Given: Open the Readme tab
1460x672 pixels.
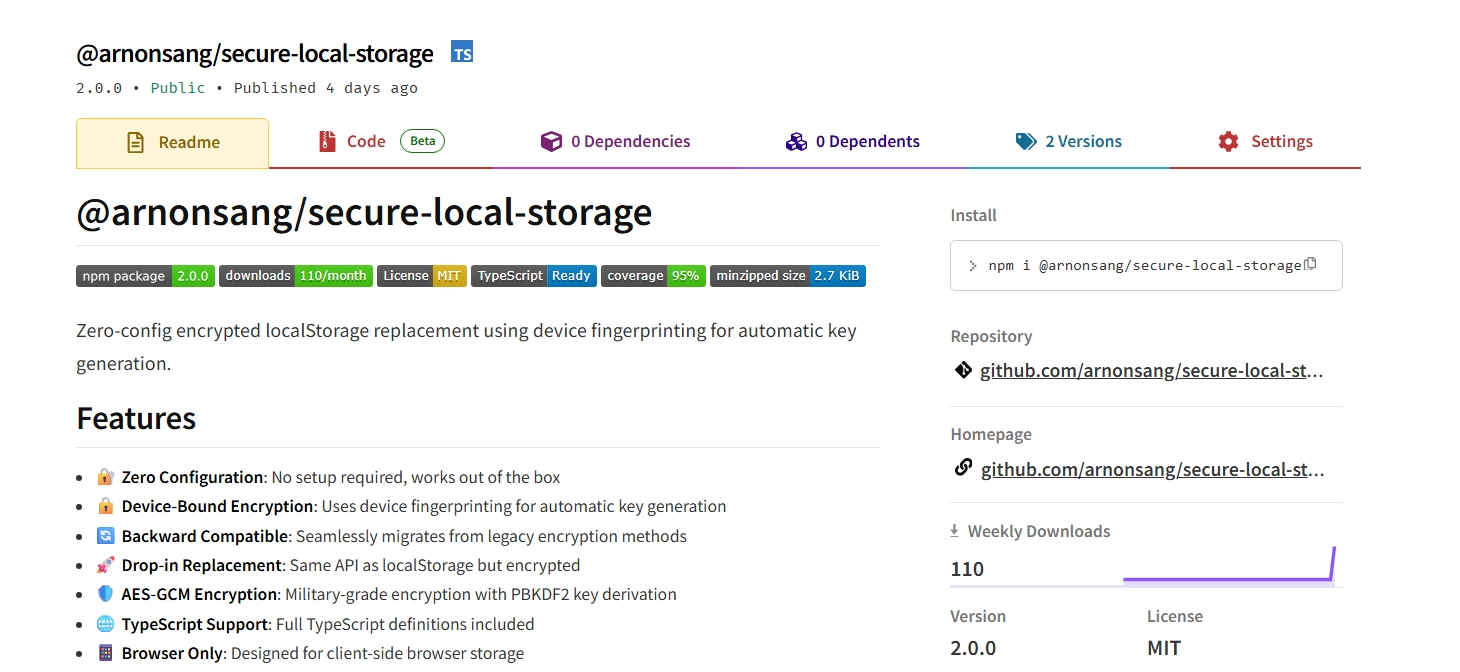Looking at the screenshot, I should (172, 143).
